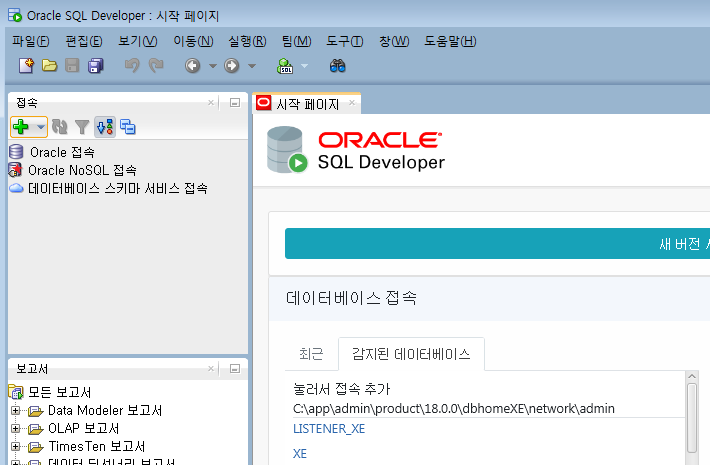The image size is (710, 465).
Task: Click the Schema Browser icon in the connections panel
Action: pyautogui.click(x=105, y=127)
